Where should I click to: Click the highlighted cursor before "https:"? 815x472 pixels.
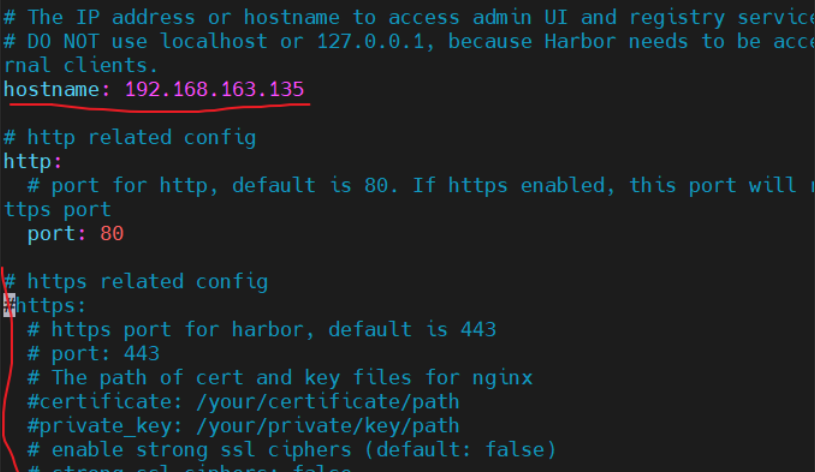pyautogui.click(x=9, y=306)
